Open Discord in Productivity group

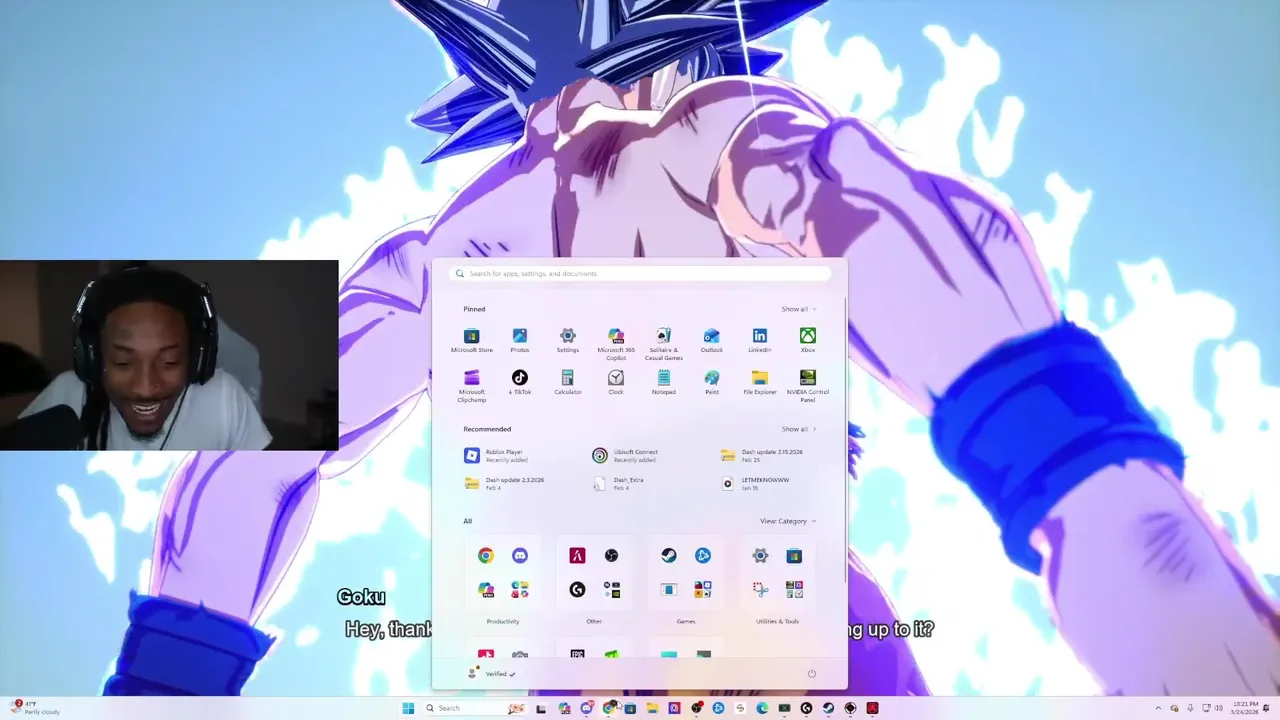click(x=520, y=555)
